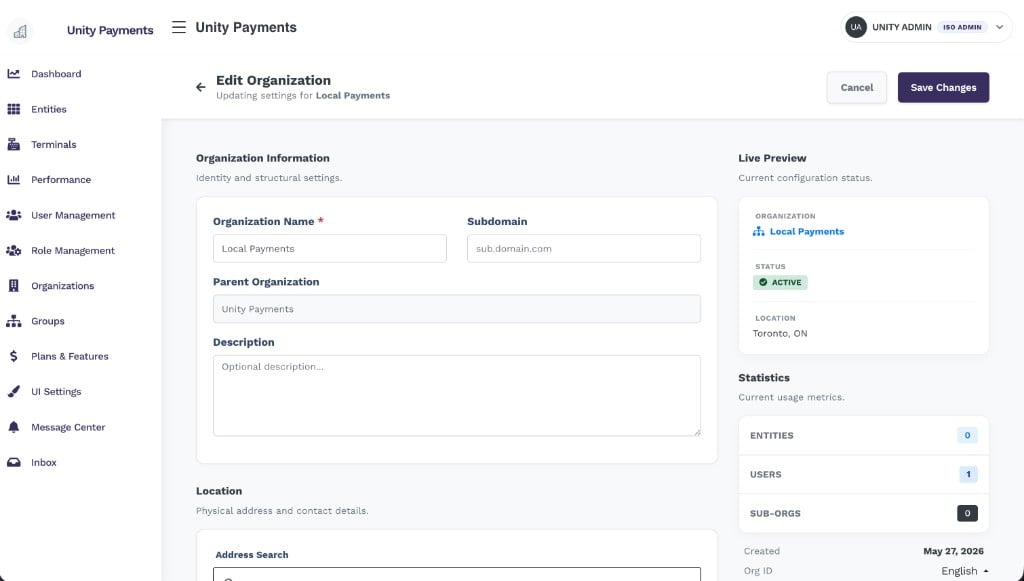Click the Entities grid icon
This screenshot has width=1024, height=581.
pyautogui.click(x=14, y=109)
